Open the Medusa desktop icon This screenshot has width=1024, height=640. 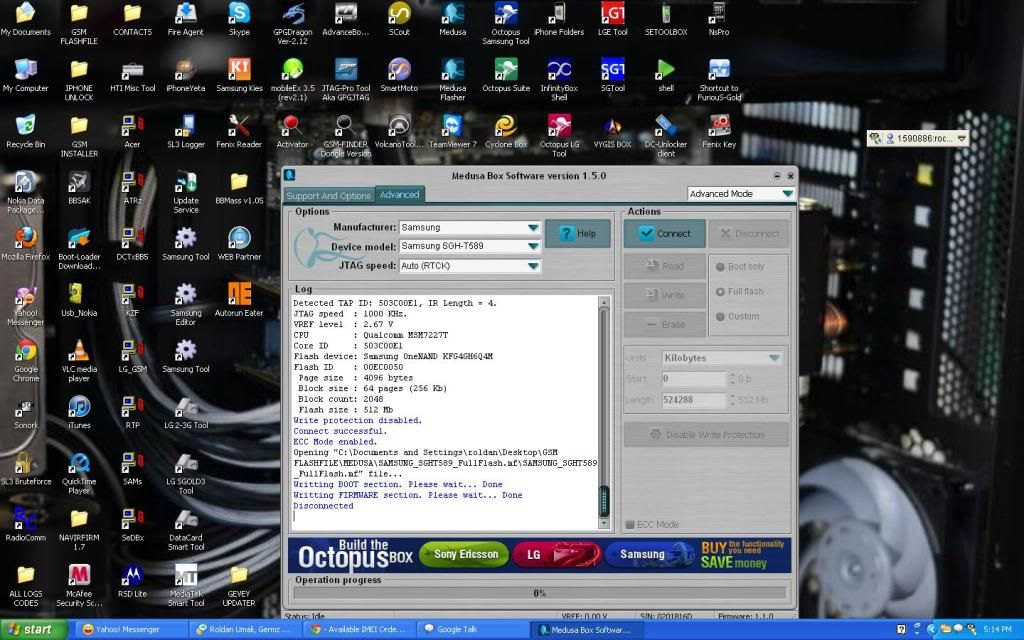coord(453,19)
